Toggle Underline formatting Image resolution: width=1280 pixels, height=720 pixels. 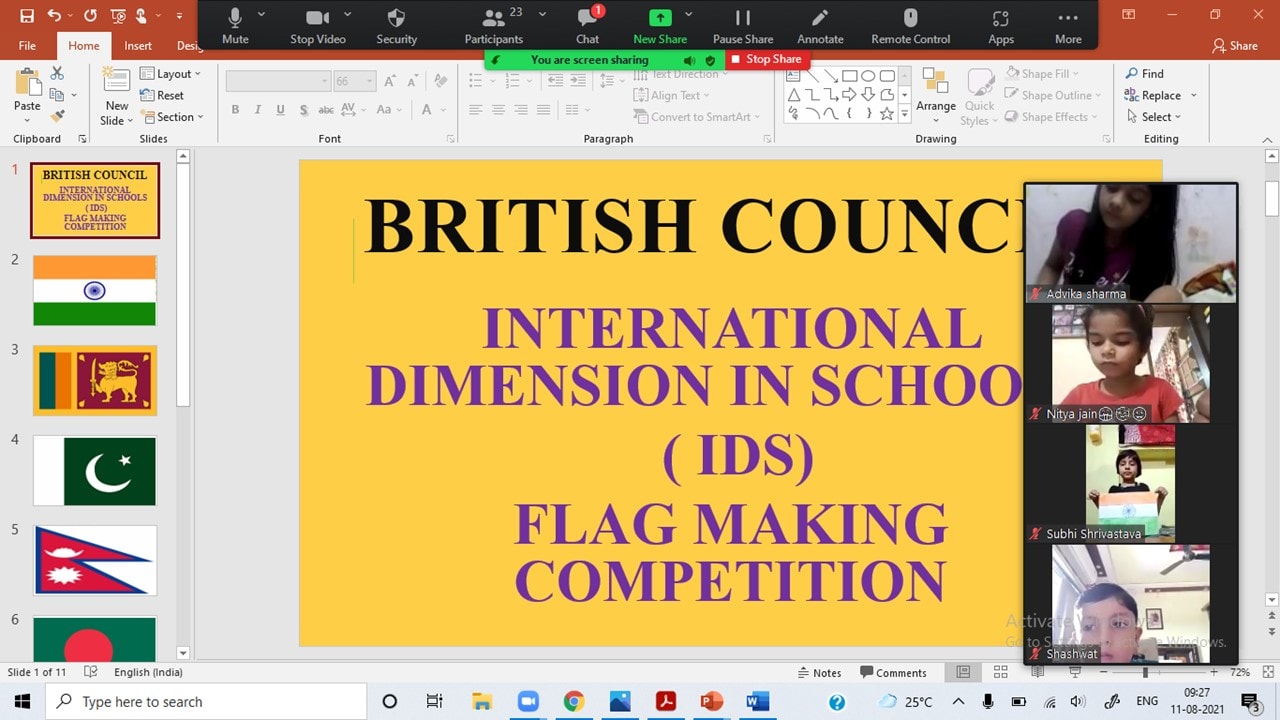tap(280, 110)
